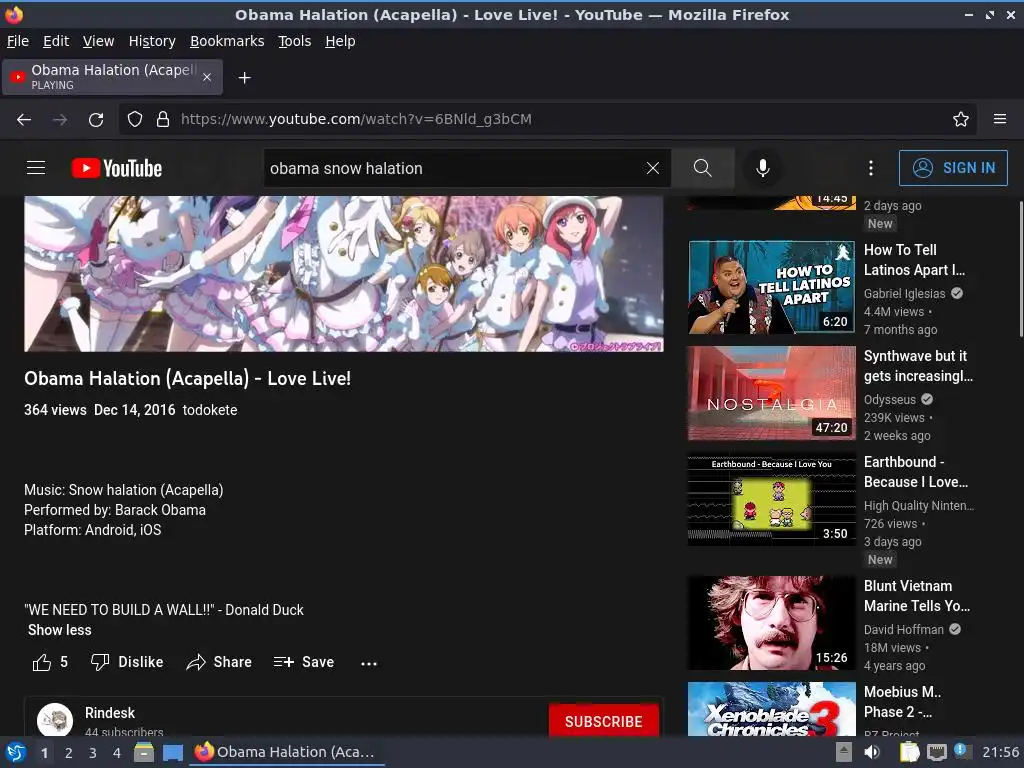Open the Odysseus channel name
This screenshot has height=768, width=1024.
(890, 400)
